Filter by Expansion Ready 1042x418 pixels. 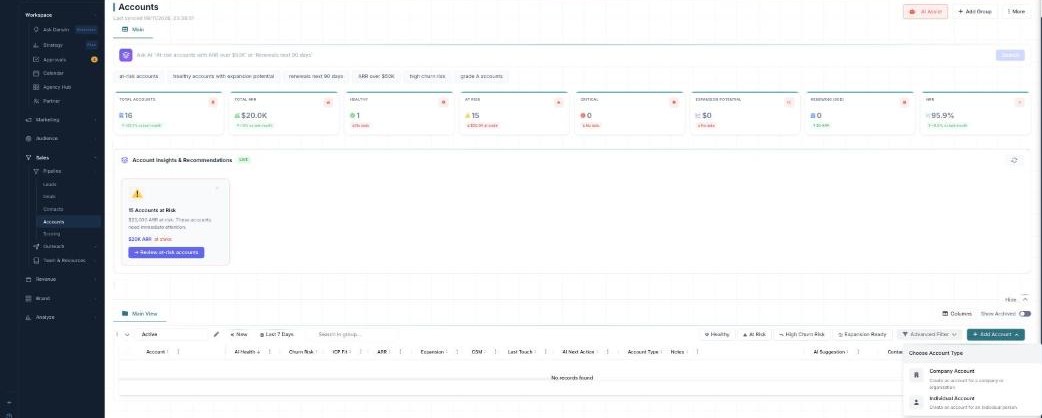(x=863, y=335)
